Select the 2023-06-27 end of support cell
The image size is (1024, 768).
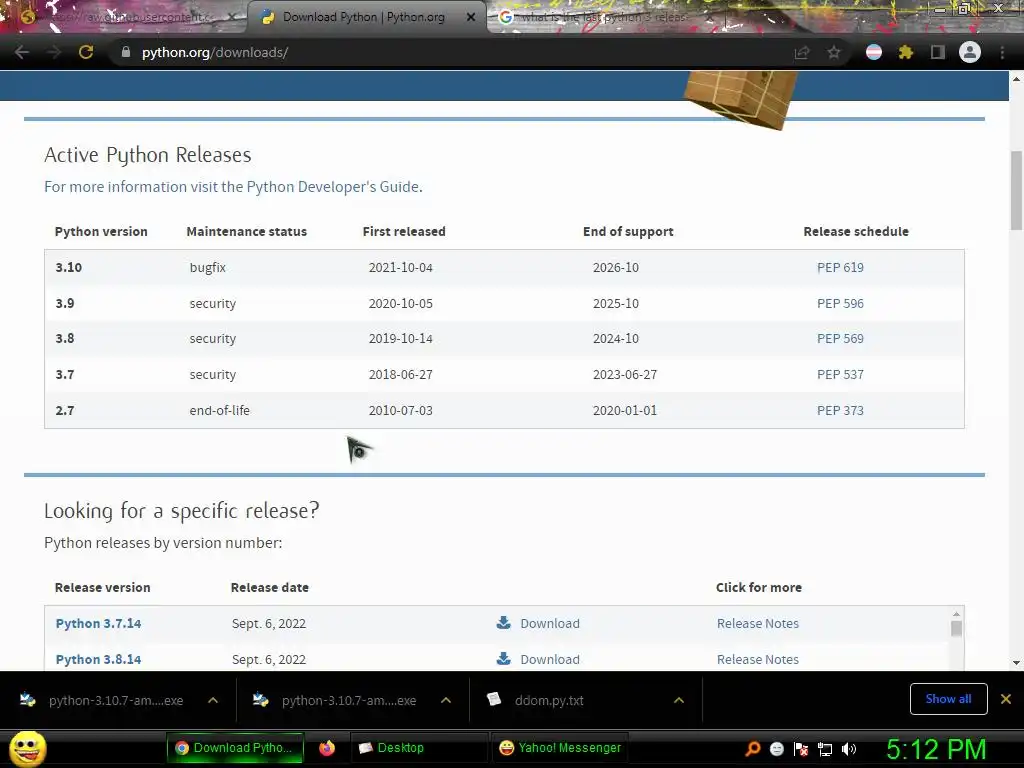pos(624,374)
